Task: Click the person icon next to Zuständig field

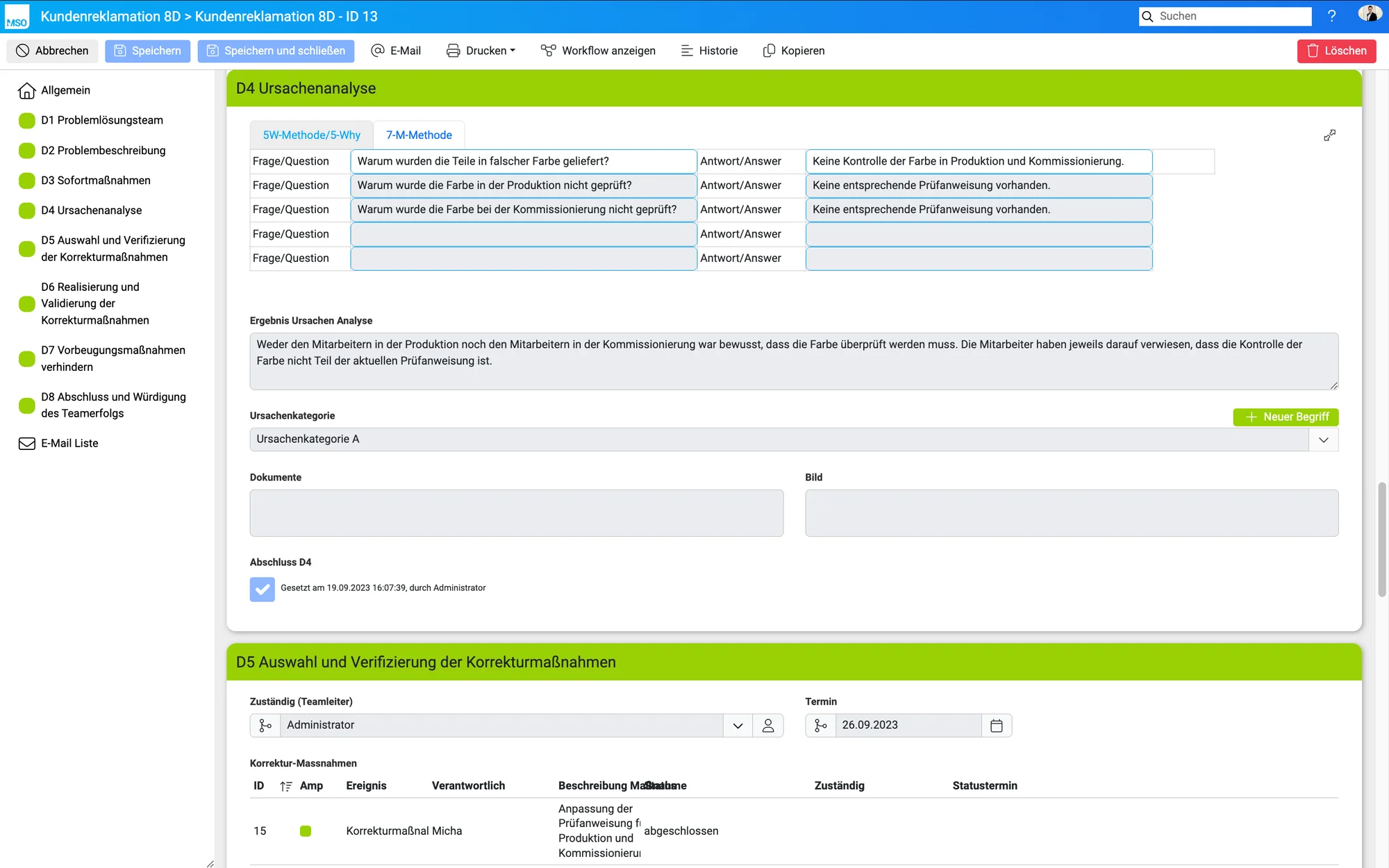Action: [x=768, y=726]
